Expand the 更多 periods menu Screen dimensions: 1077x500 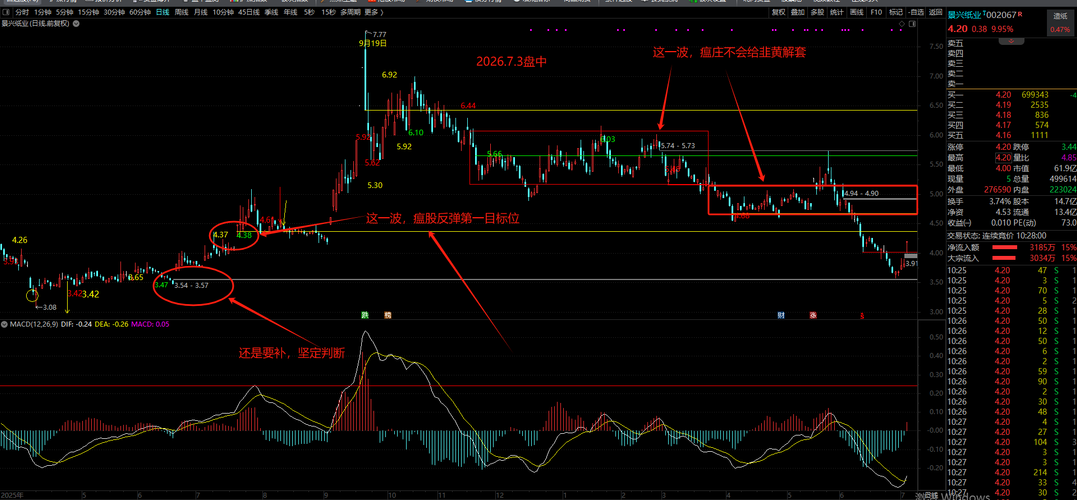[x=373, y=12]
